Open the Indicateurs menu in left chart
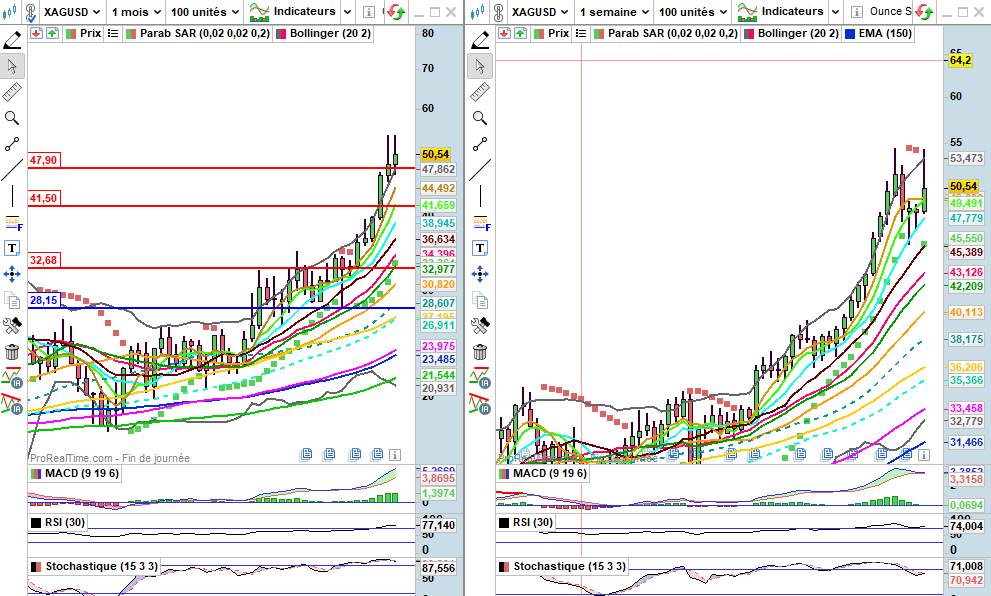991x596 pixels. (301, 12)
